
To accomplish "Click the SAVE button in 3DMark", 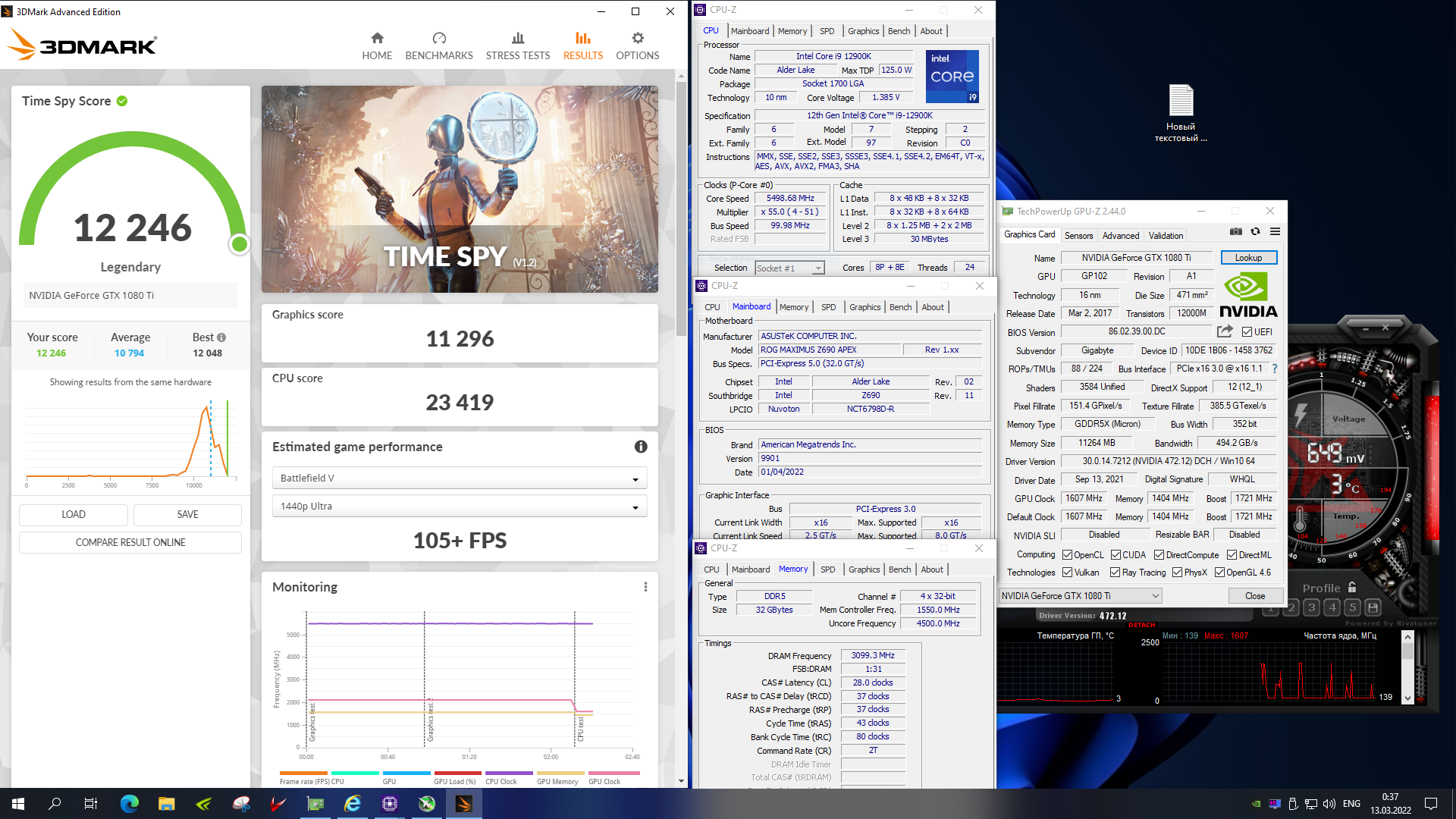I will pos(187,514).
